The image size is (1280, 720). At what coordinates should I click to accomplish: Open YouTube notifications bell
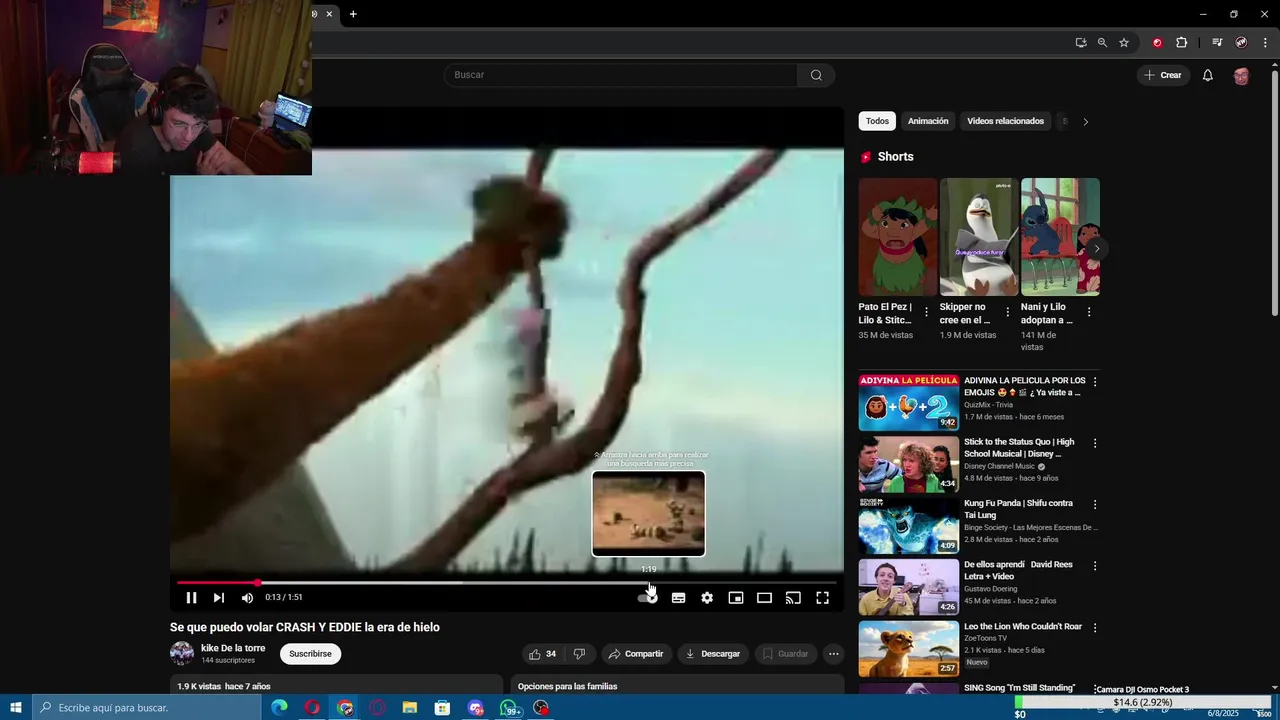1207,75
